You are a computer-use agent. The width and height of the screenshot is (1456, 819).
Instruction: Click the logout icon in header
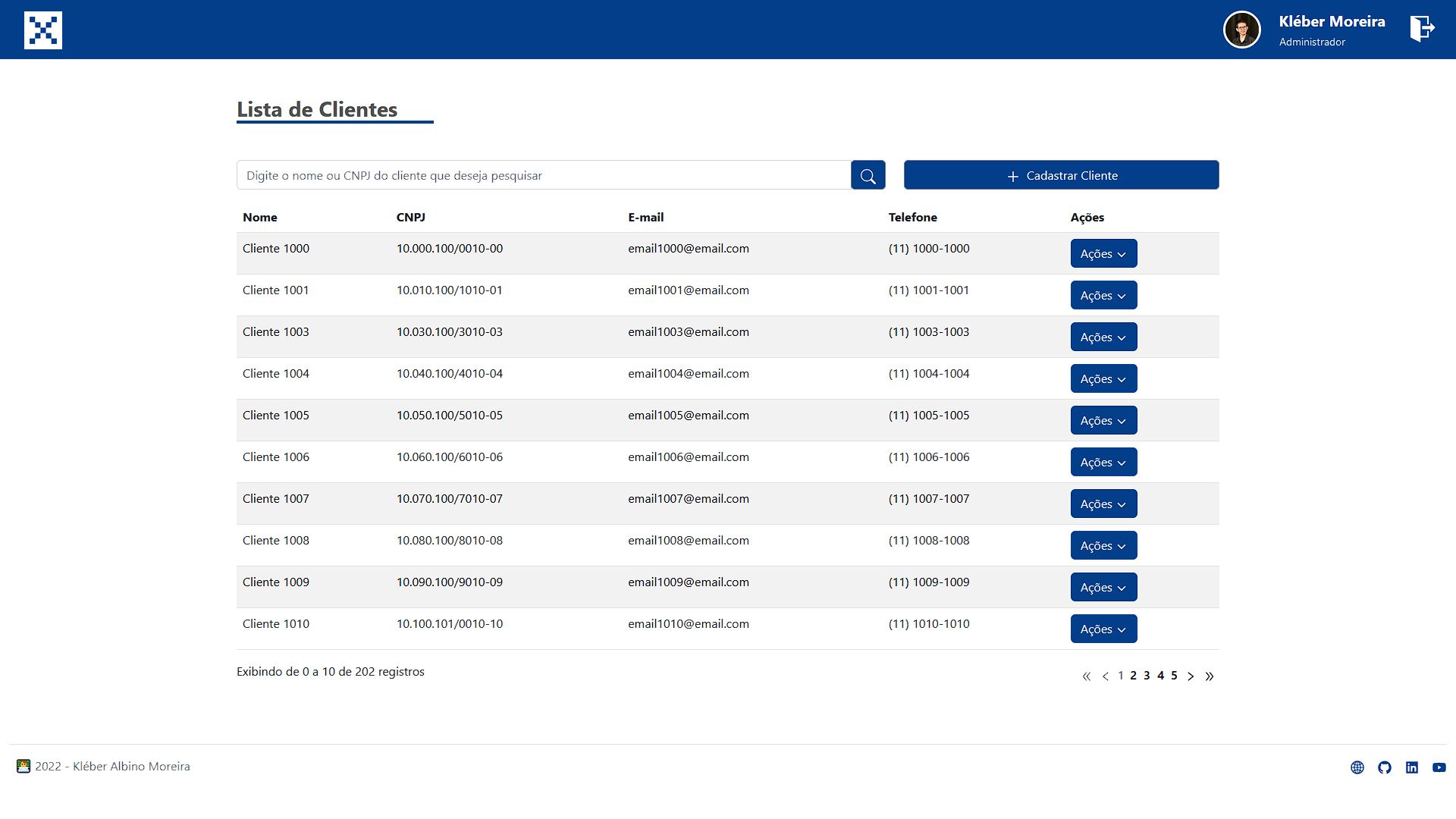coord(1422,29)
